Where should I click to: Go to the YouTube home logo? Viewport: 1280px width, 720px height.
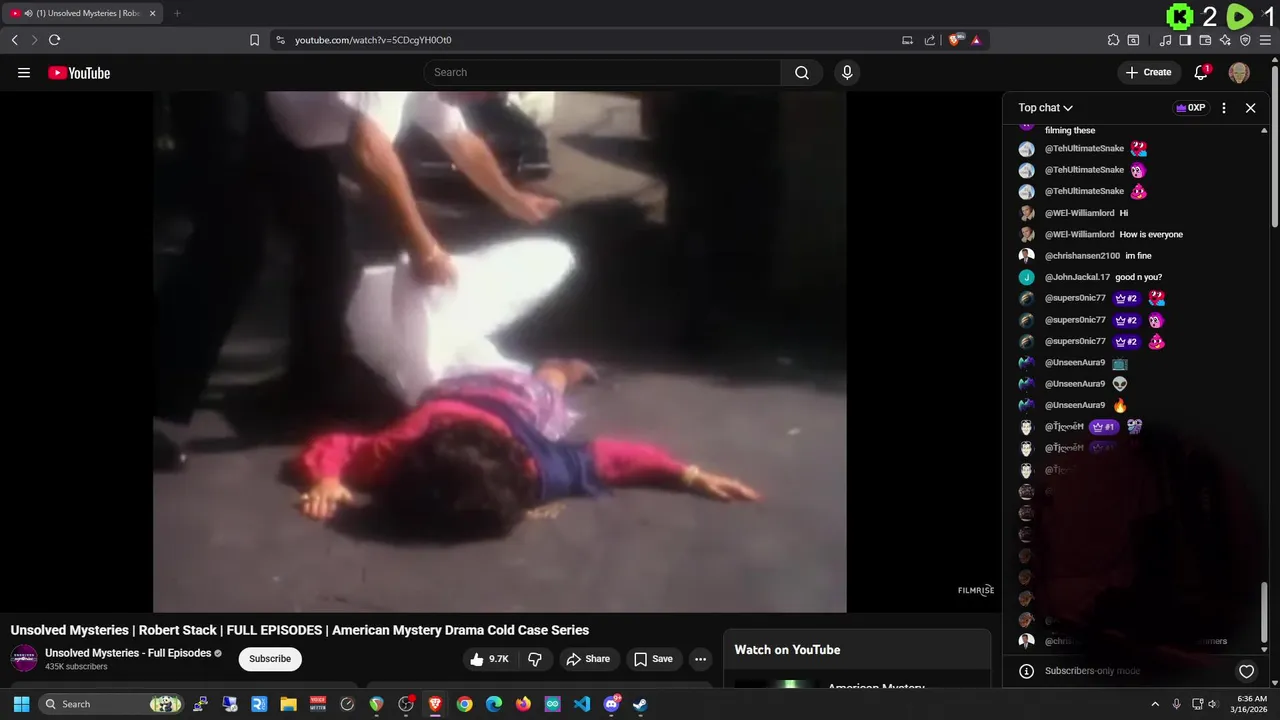click(79, 73)
